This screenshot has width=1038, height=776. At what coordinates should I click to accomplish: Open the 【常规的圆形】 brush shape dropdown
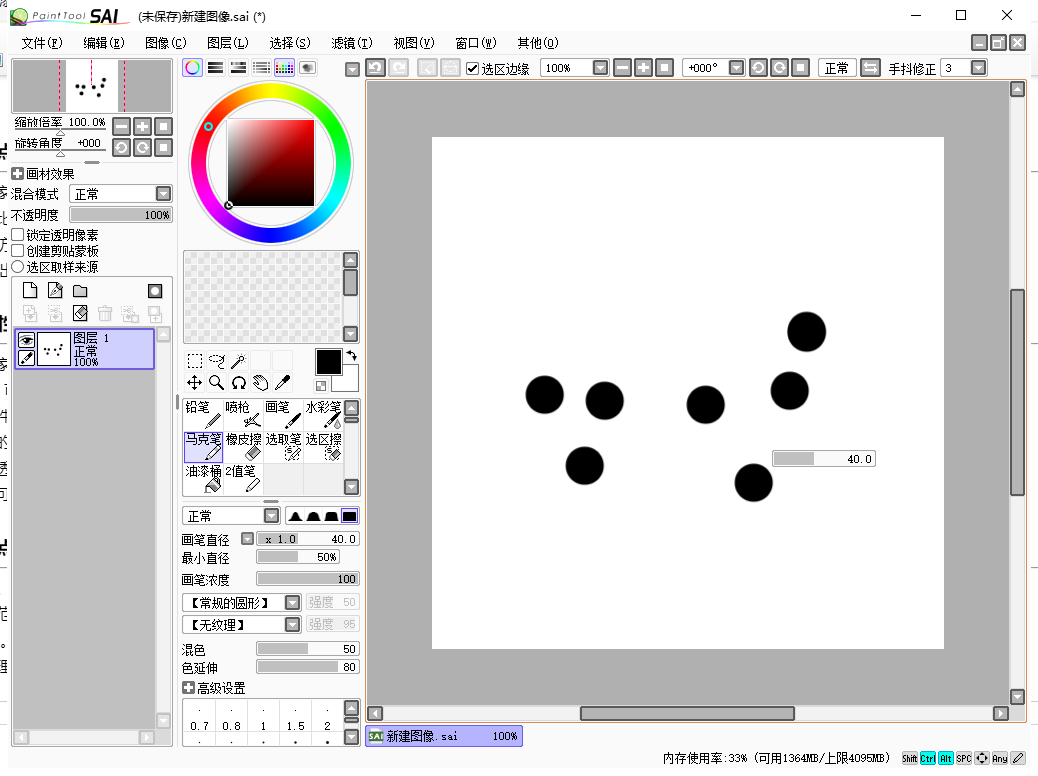click(x=292, y=603)
